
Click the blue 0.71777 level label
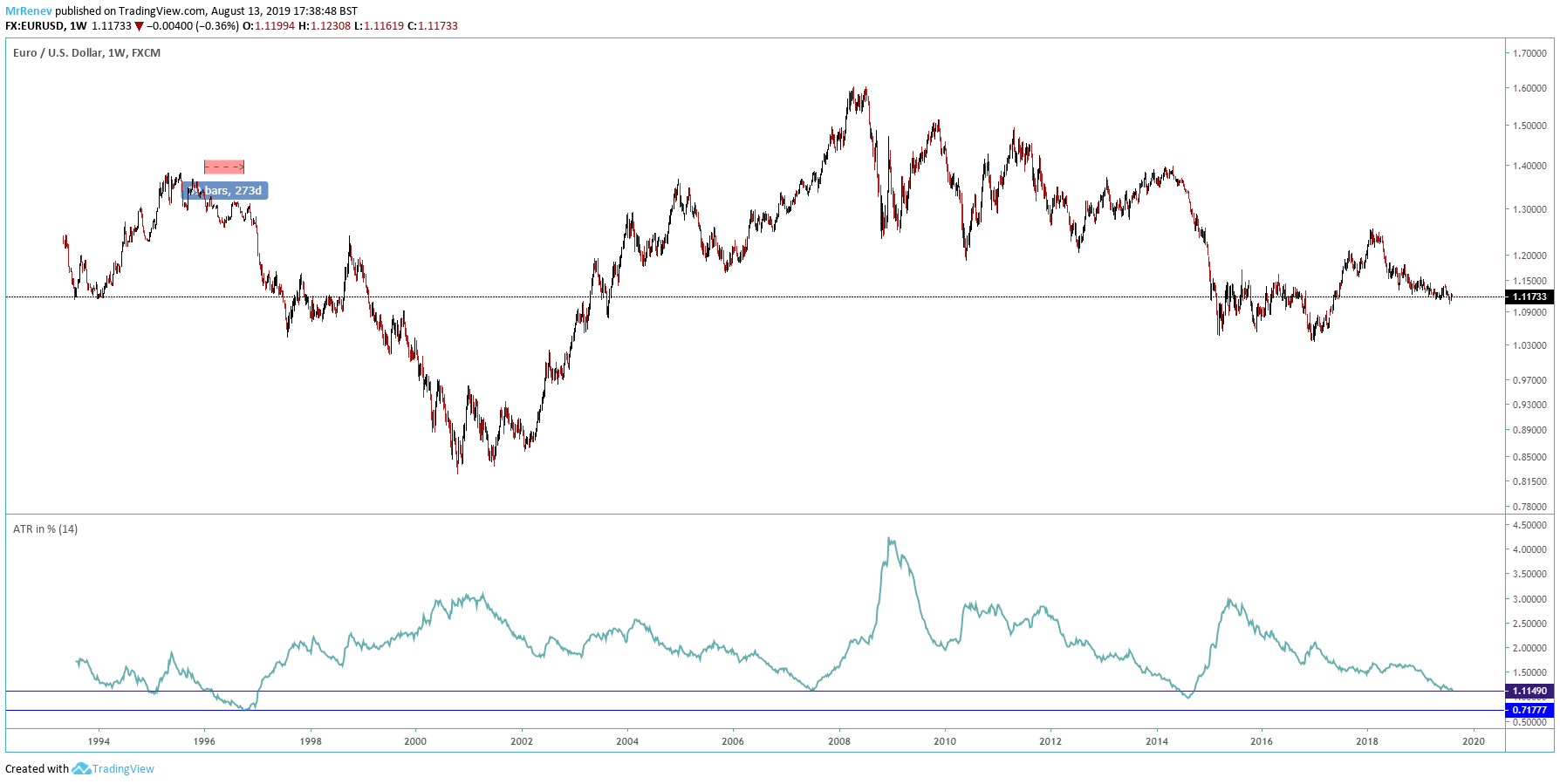[x=1530, y=710]
